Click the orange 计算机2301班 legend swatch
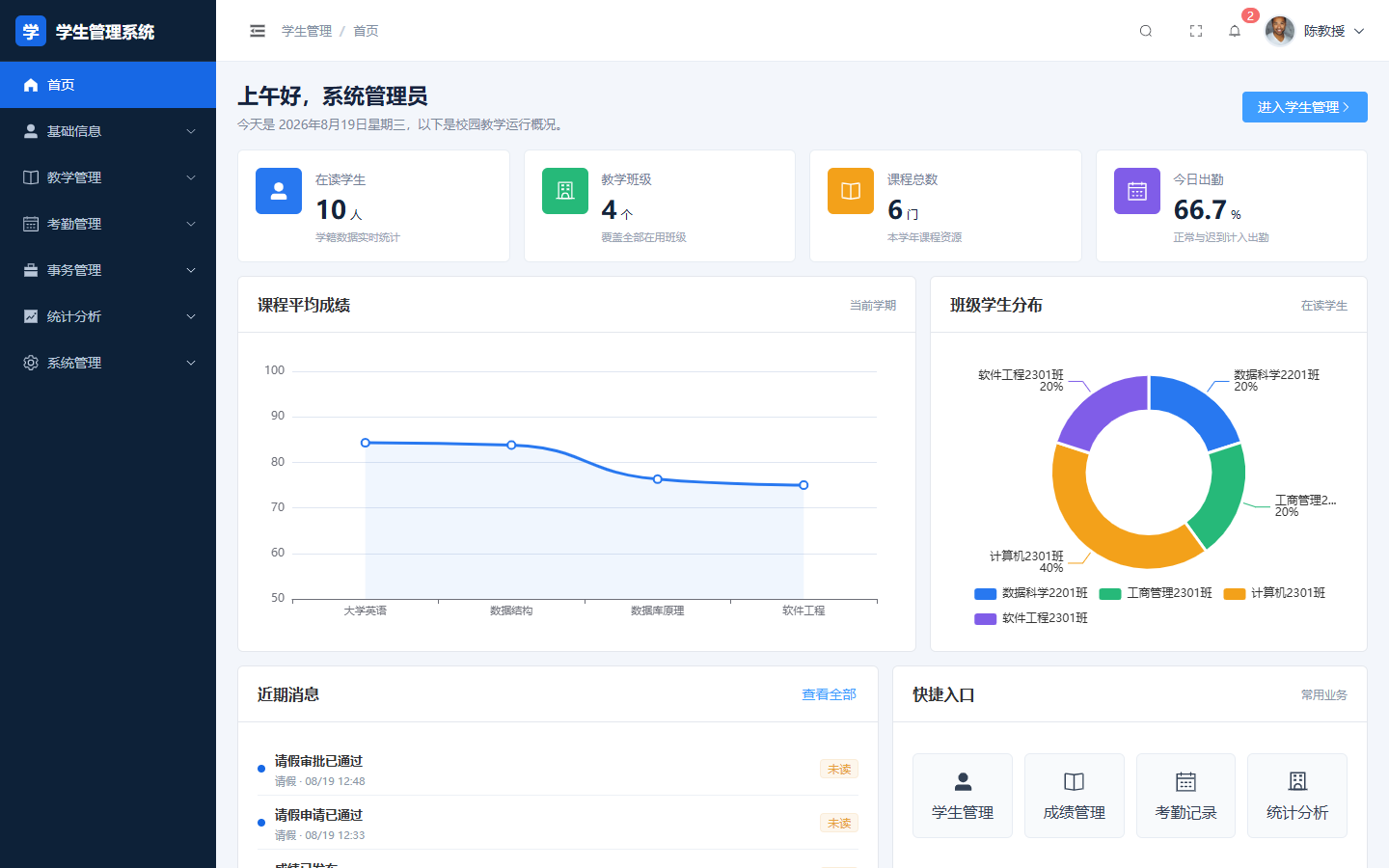Viewport: 1389px width, 868px height. click(1235, 593)
